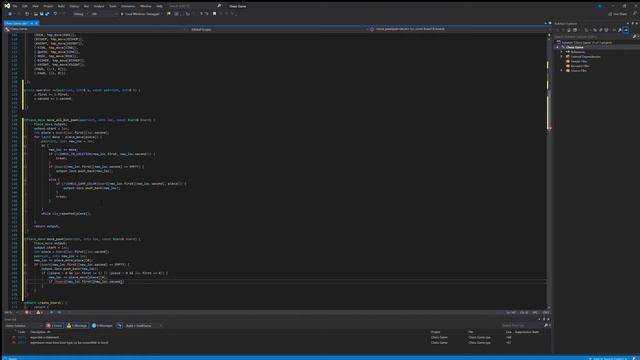Click the account avatar icon in title bar

tap(600, 6)
